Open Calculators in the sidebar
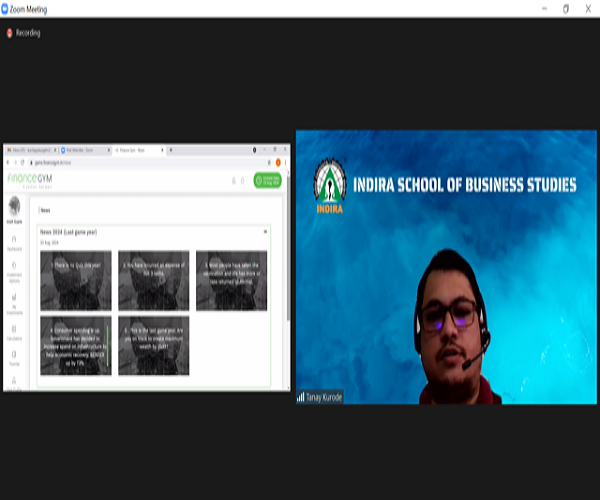Image resolution: width=600 pixels, height=500 pixels. tap(14, 333)
